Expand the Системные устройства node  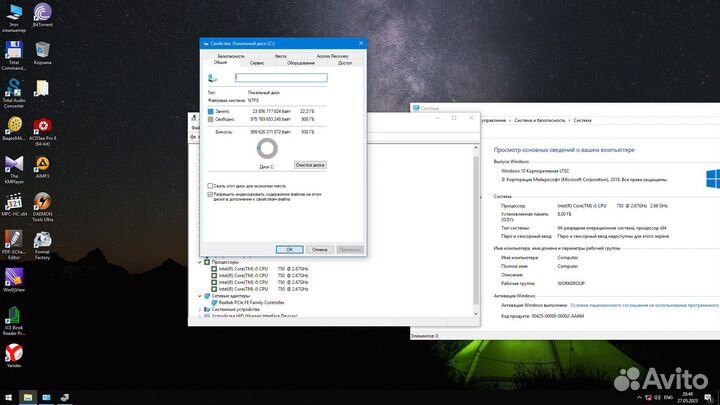(x=200, y=309)
